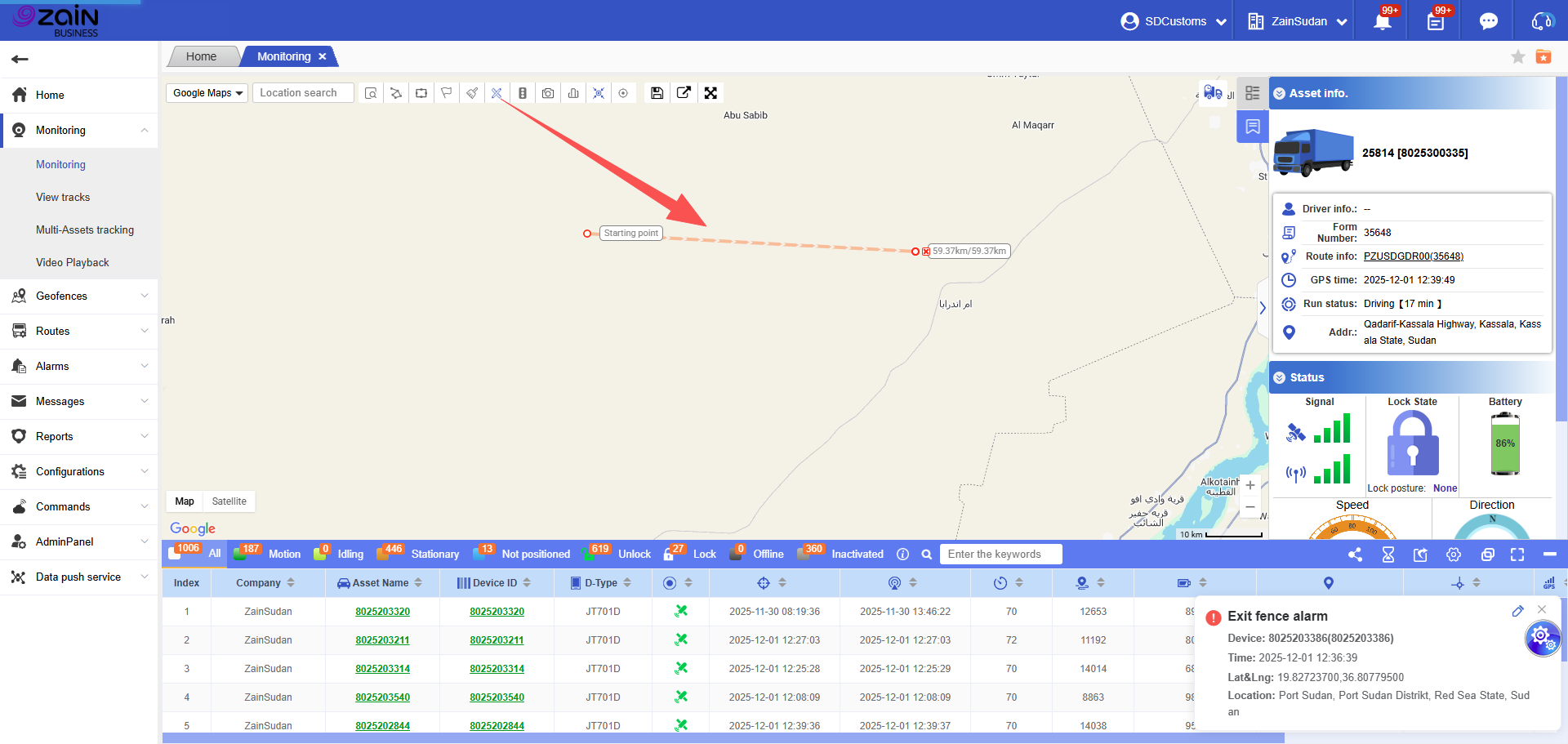
Task: Click the save floppy disk icon
Action: pos(657,93)
